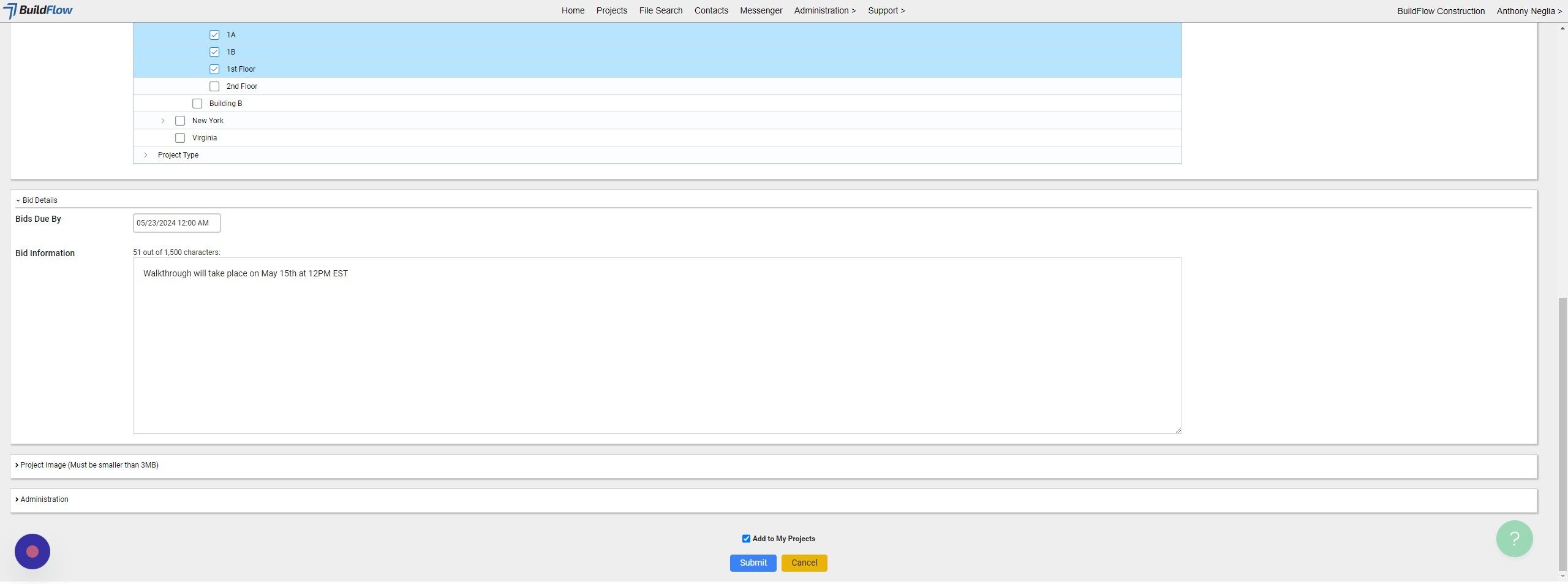Expand the Project Type tree node
The image size is (1568, 584).
(x=146, y=155)
